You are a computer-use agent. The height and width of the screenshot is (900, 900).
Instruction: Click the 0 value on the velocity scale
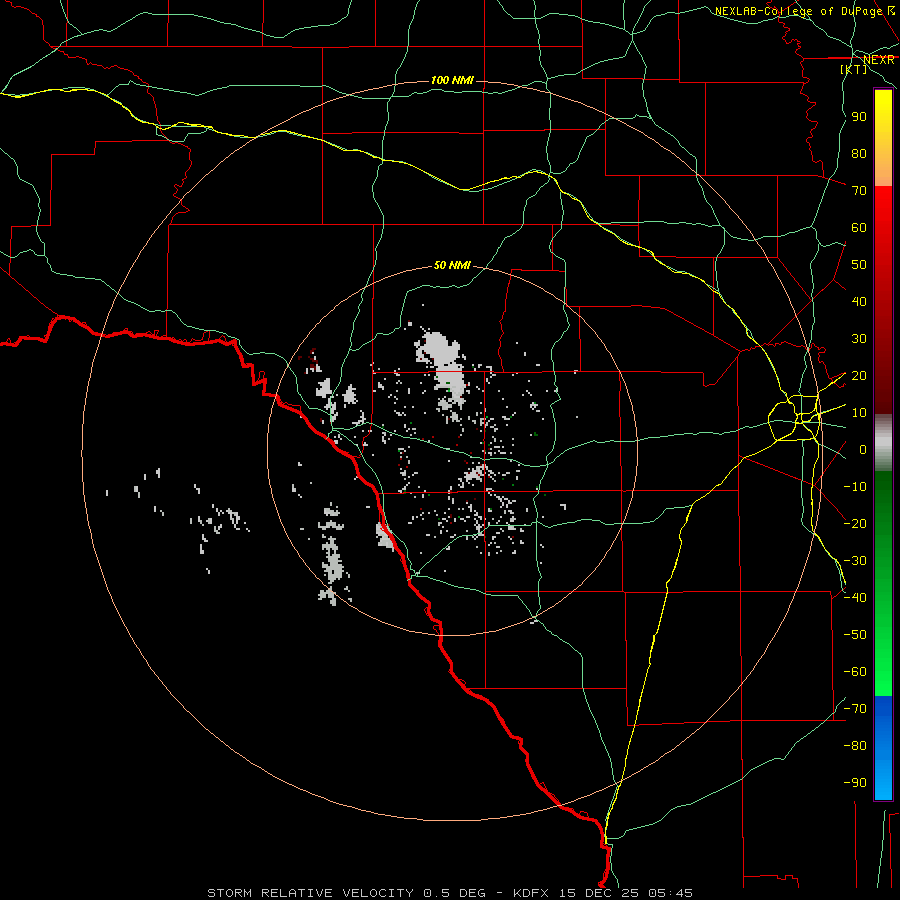(863, 449)
